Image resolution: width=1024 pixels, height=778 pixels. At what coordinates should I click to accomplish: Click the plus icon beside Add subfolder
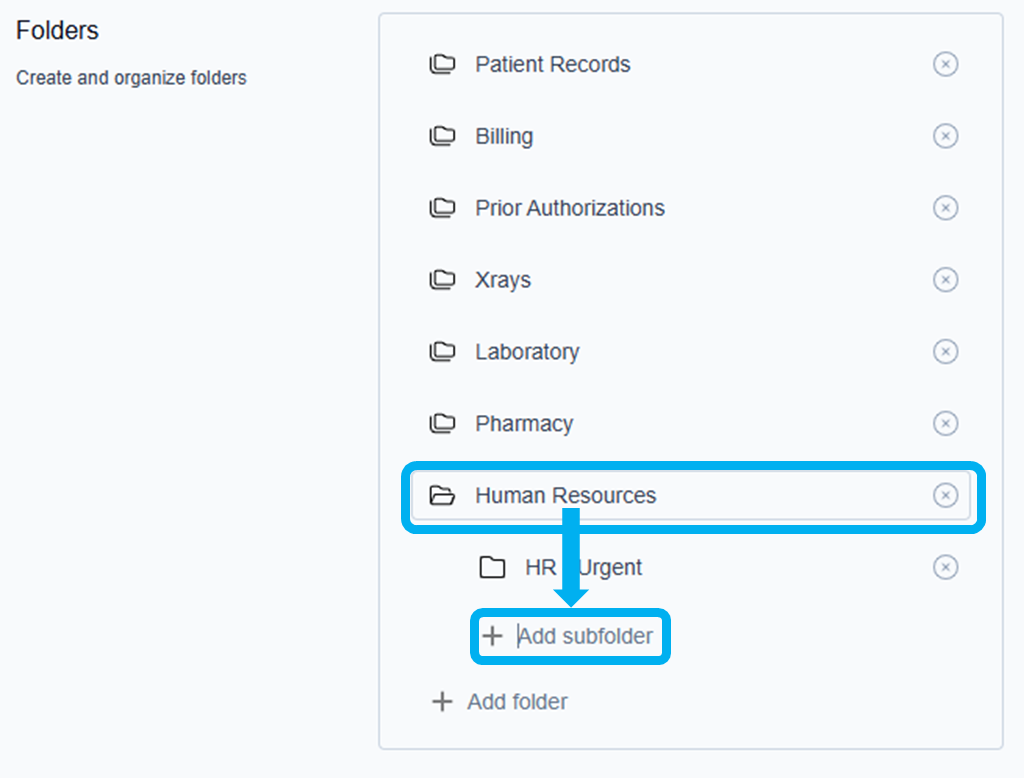tap(492, 636)
